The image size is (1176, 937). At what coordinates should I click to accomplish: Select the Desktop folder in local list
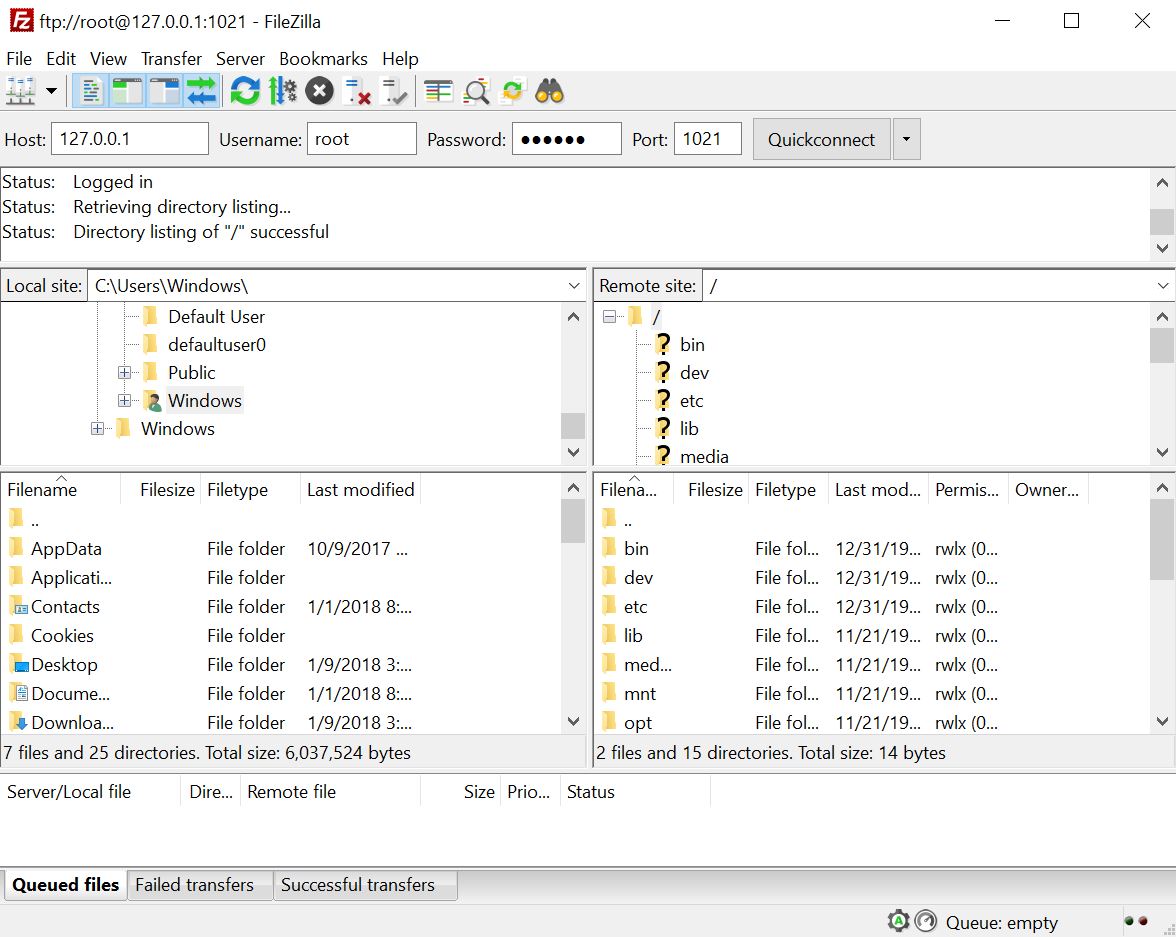(64, 665)
